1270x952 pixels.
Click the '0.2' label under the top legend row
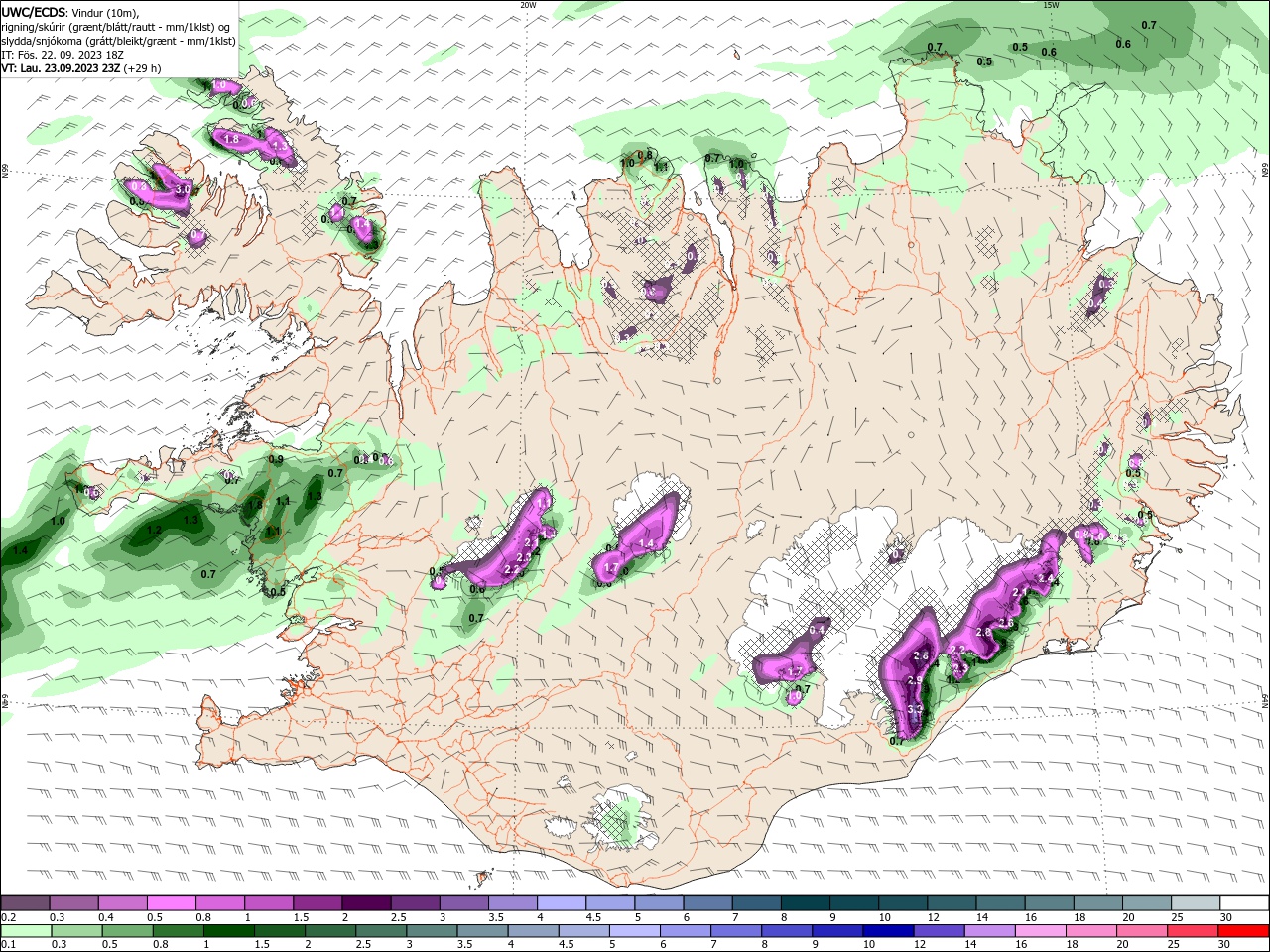click(x=8, y=917)
